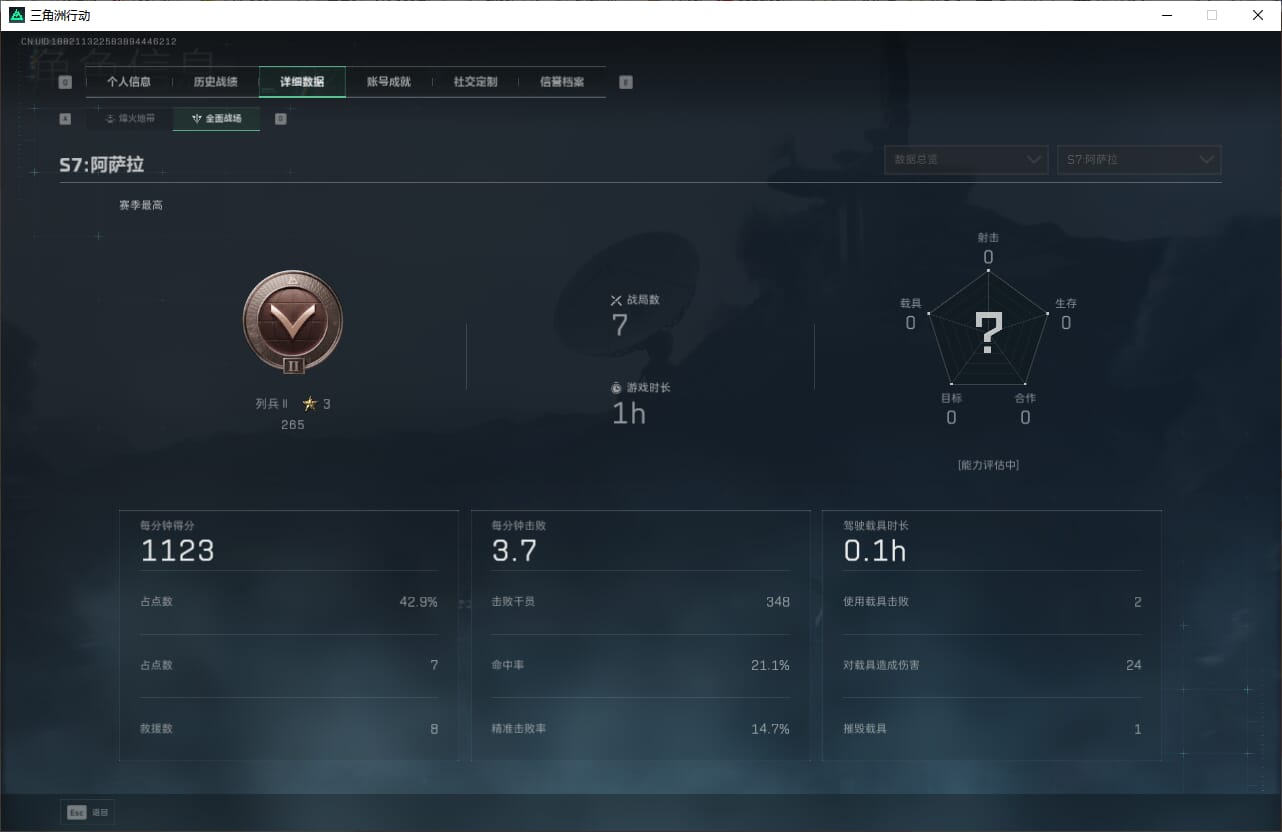Switch to the 个人信息 tab
1282x832 pixels.
point(129,82)
